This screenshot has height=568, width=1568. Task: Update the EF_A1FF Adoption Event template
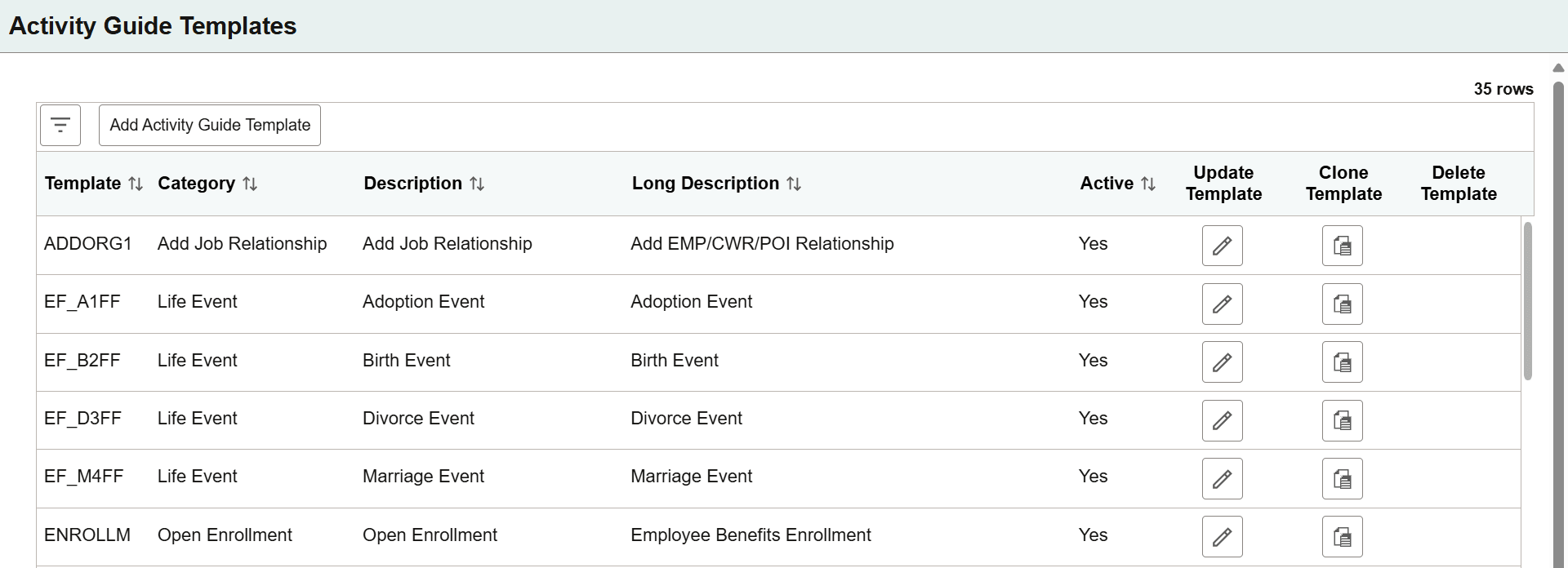[1222, 304]
